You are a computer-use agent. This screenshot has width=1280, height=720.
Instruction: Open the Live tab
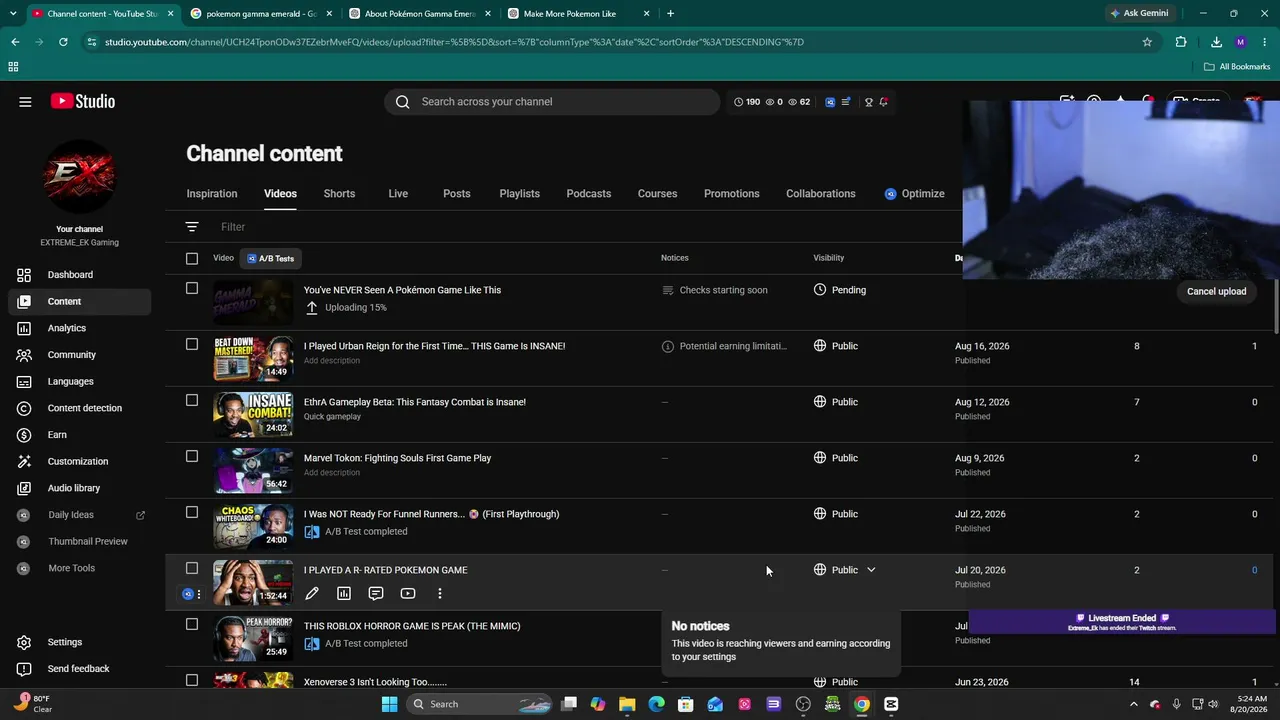pyautogui.click(x=398, y=194)
